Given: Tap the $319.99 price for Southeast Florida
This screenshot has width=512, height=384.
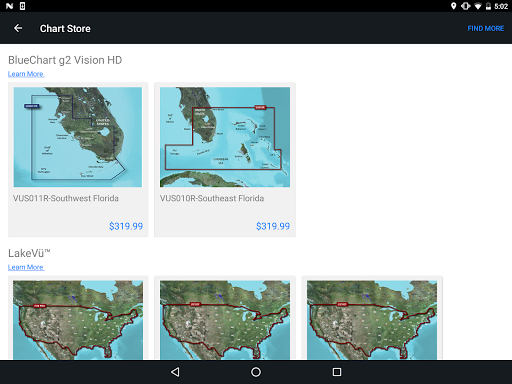Looking at the screenshot, I should tap(273, 226).
